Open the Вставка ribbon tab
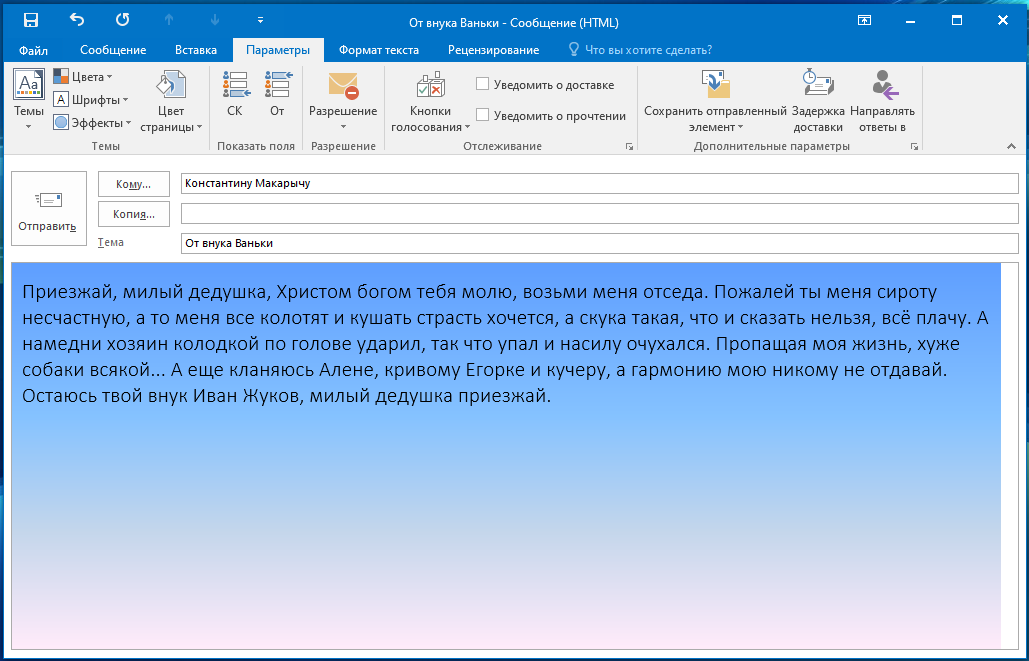 (x=196, y=50)
